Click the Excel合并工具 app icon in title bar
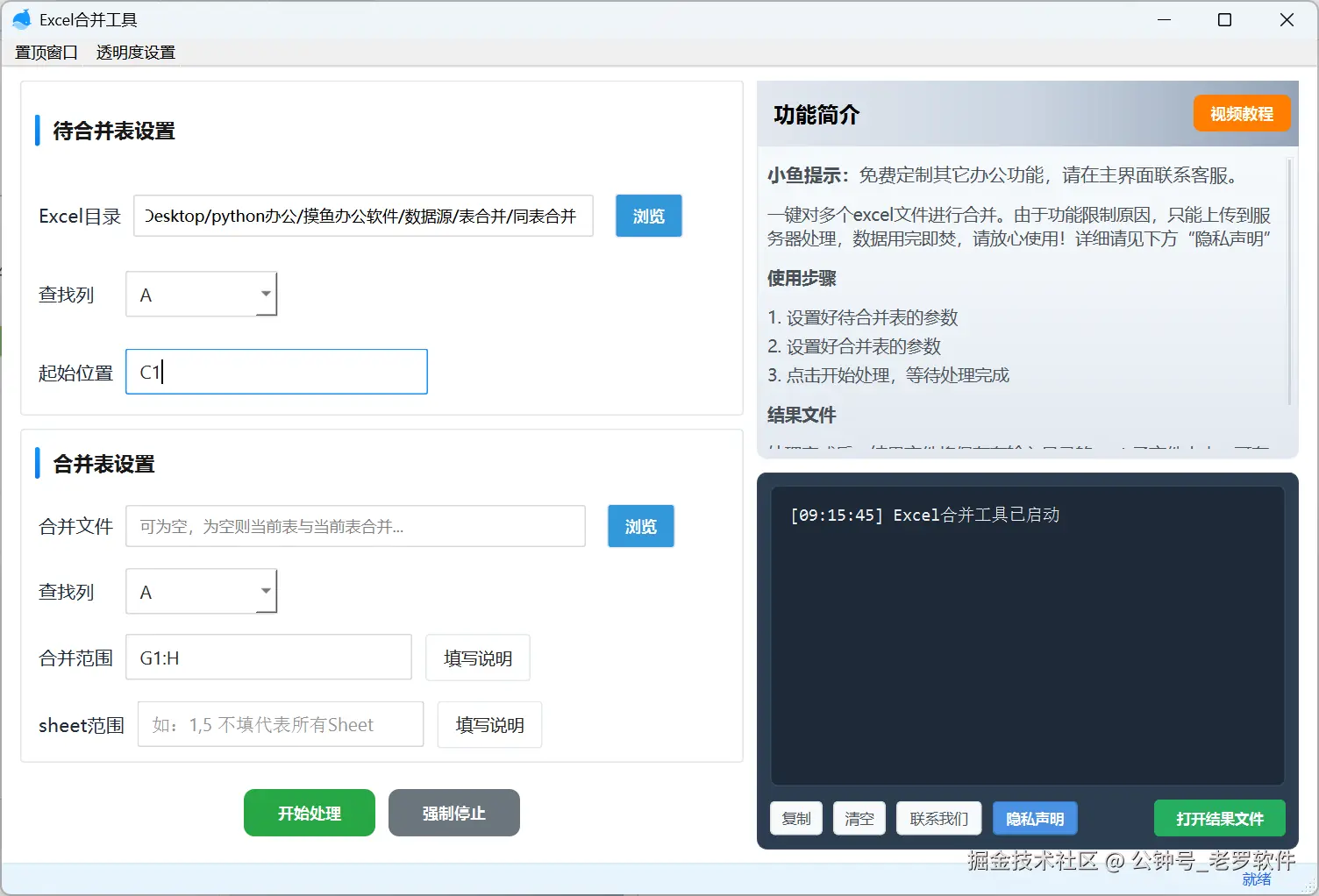This screenshot has width=1319, height=896. [21, 19]
